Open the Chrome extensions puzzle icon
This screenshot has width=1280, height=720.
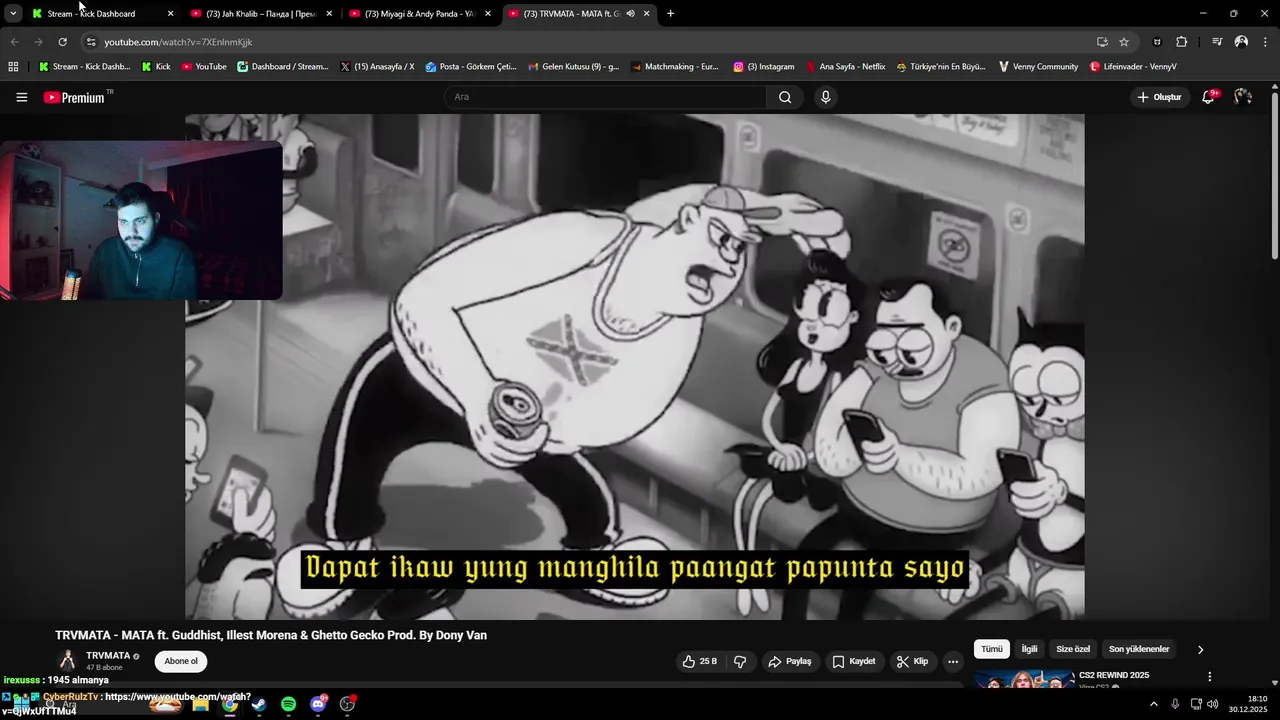[1182, 42]
